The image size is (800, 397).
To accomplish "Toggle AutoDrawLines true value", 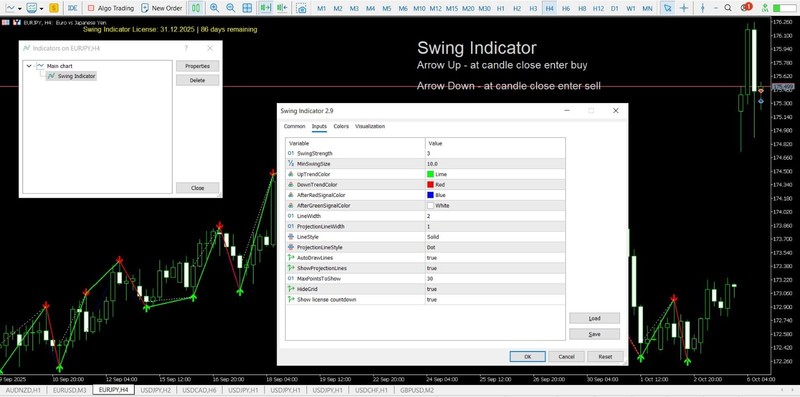I will click(x=495, y=258).
